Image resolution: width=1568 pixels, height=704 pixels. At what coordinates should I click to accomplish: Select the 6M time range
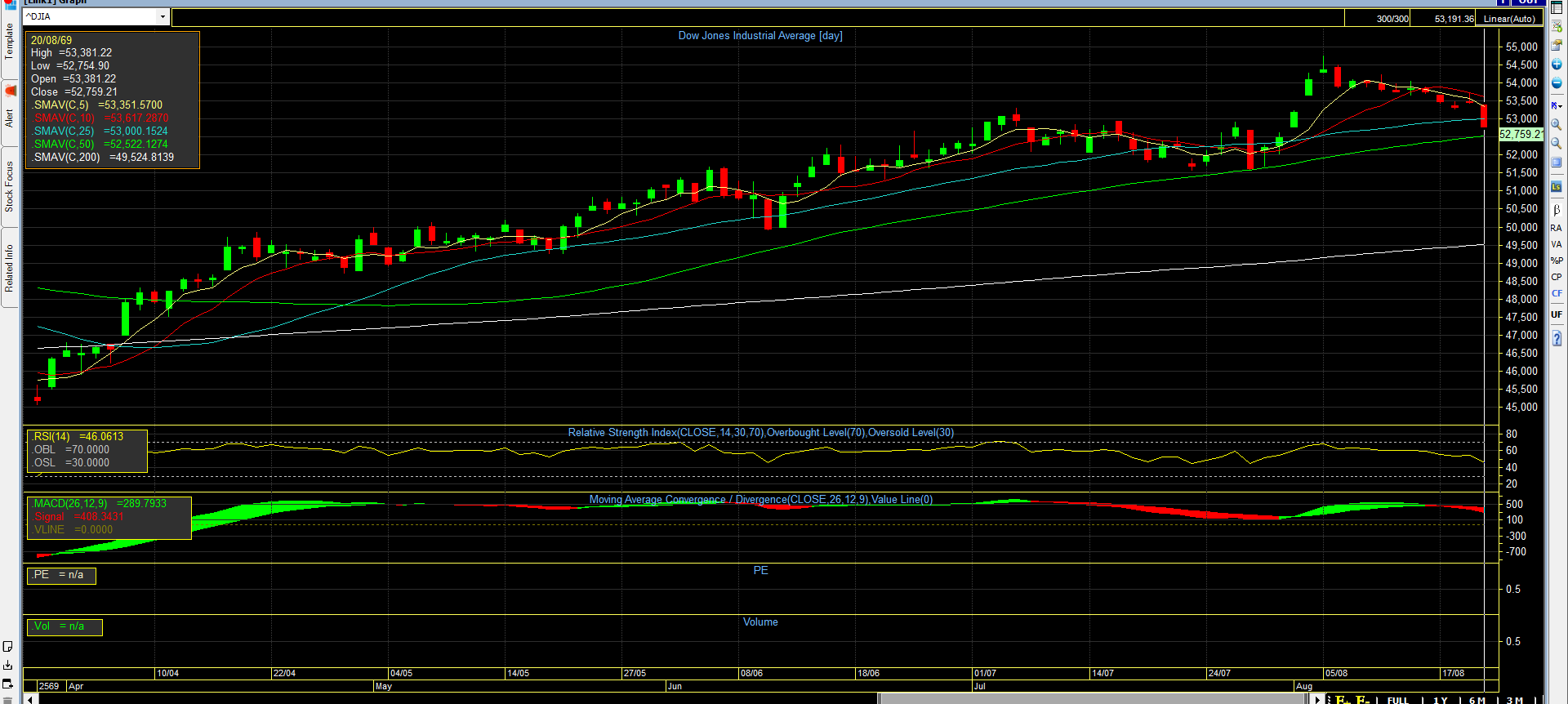click(1477, 700)
